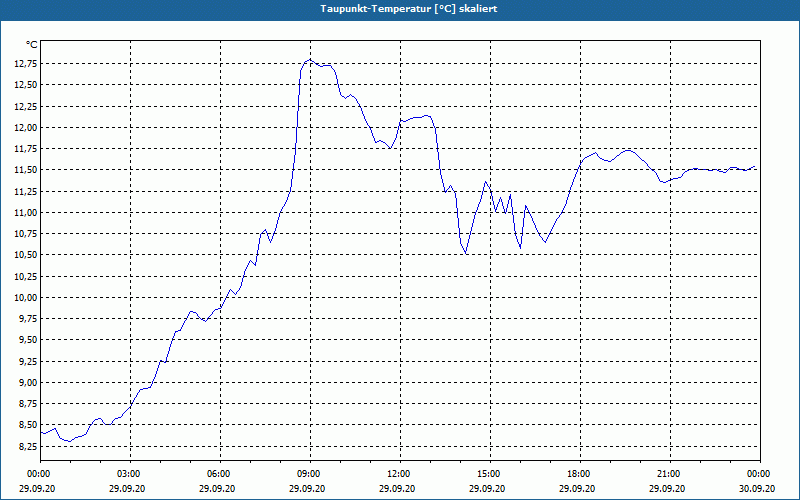
Task: Pick the '9,75' y-axis label
Action: point(27,319)
